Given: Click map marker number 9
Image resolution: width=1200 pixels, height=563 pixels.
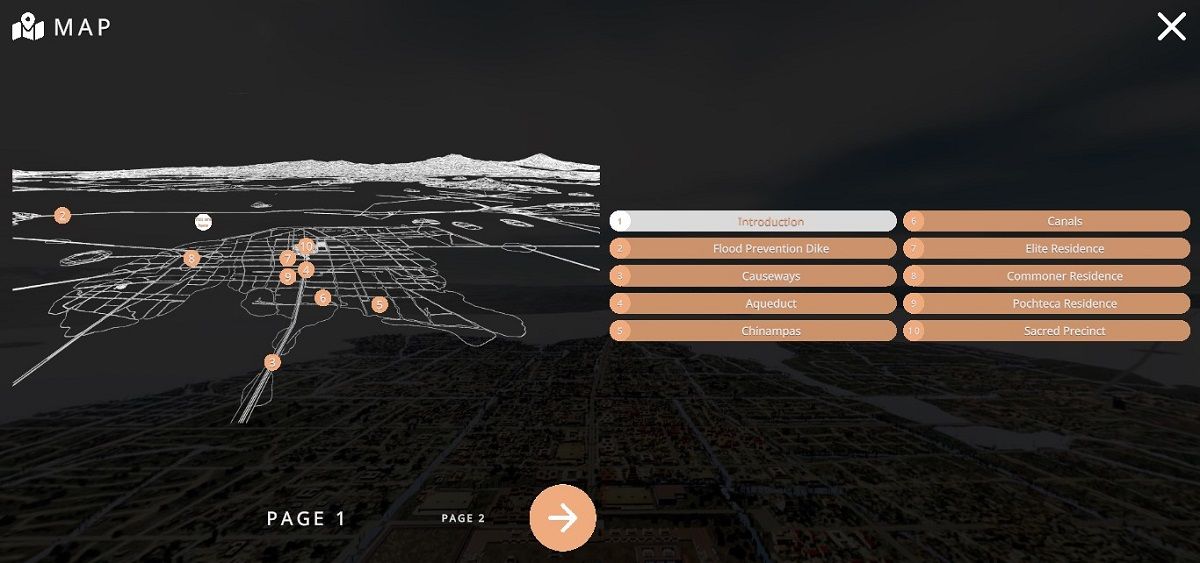Looking at the screenshot, I should click(x=288, y=276).
